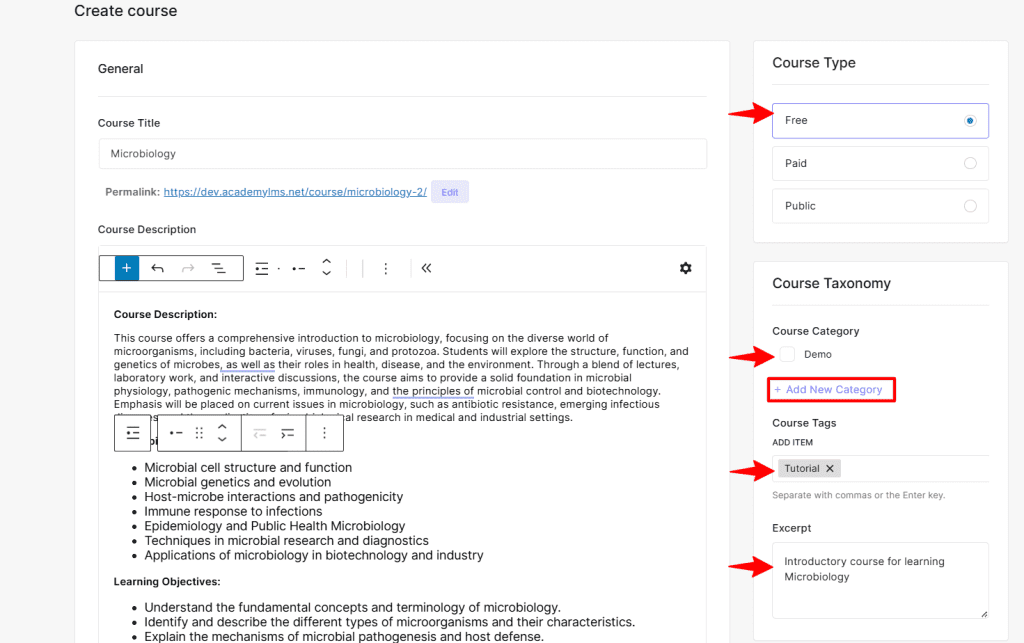The height and width of the screenshot is (643, 1024).
Task: Click the list block type icon in top toolbar
Action: (x=262, y=268)
